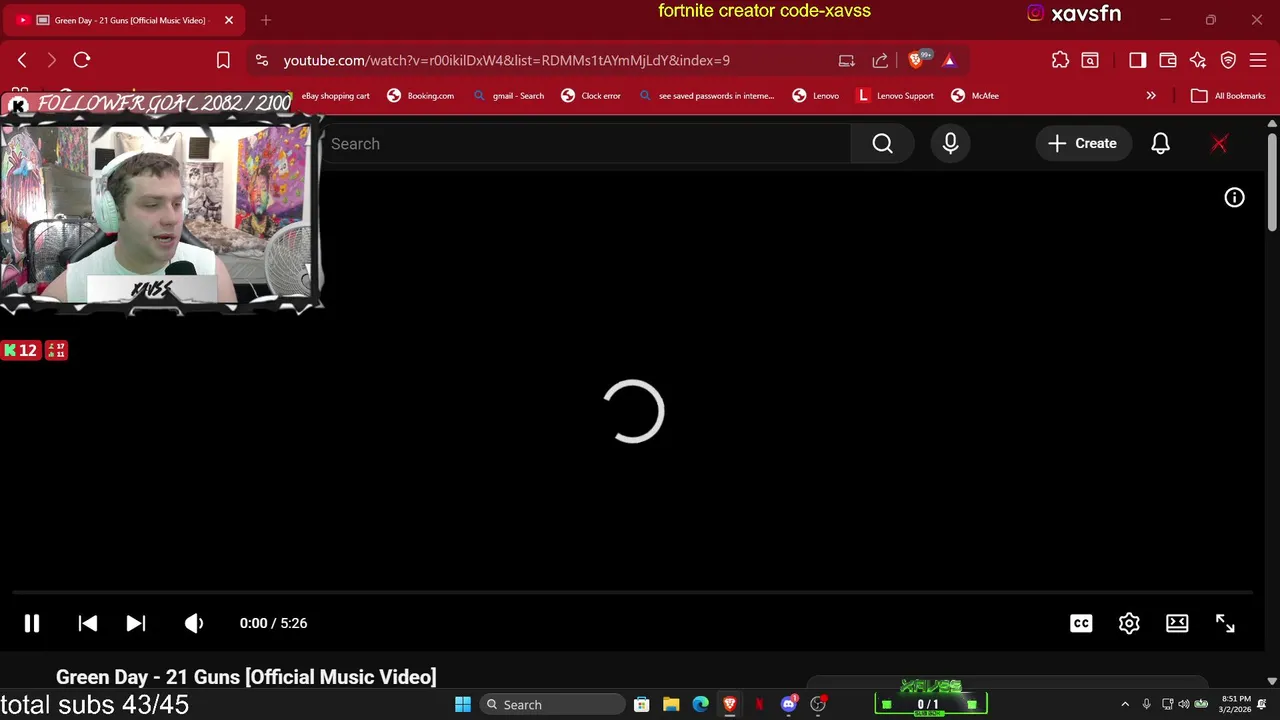Open the Brave VPN shield icon
The width and height of the screenshot is (1280, 720).
click(1228, 60)
